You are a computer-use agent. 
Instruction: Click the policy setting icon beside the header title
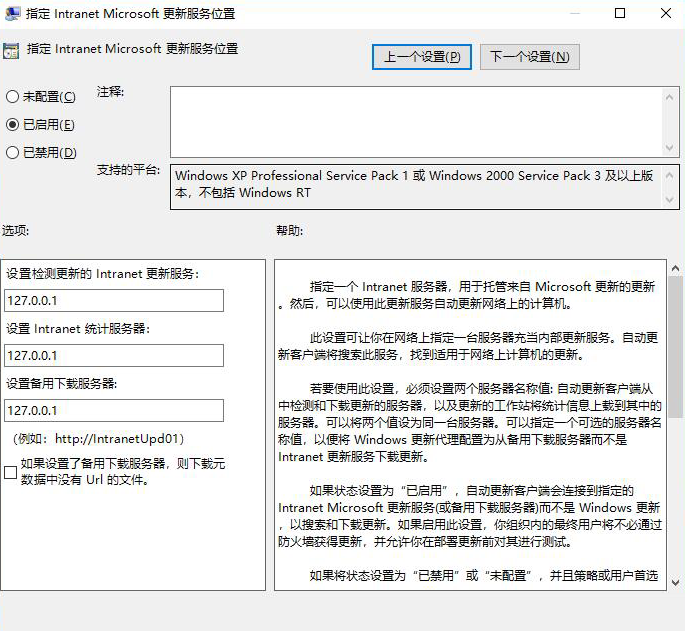coord(12,50)
